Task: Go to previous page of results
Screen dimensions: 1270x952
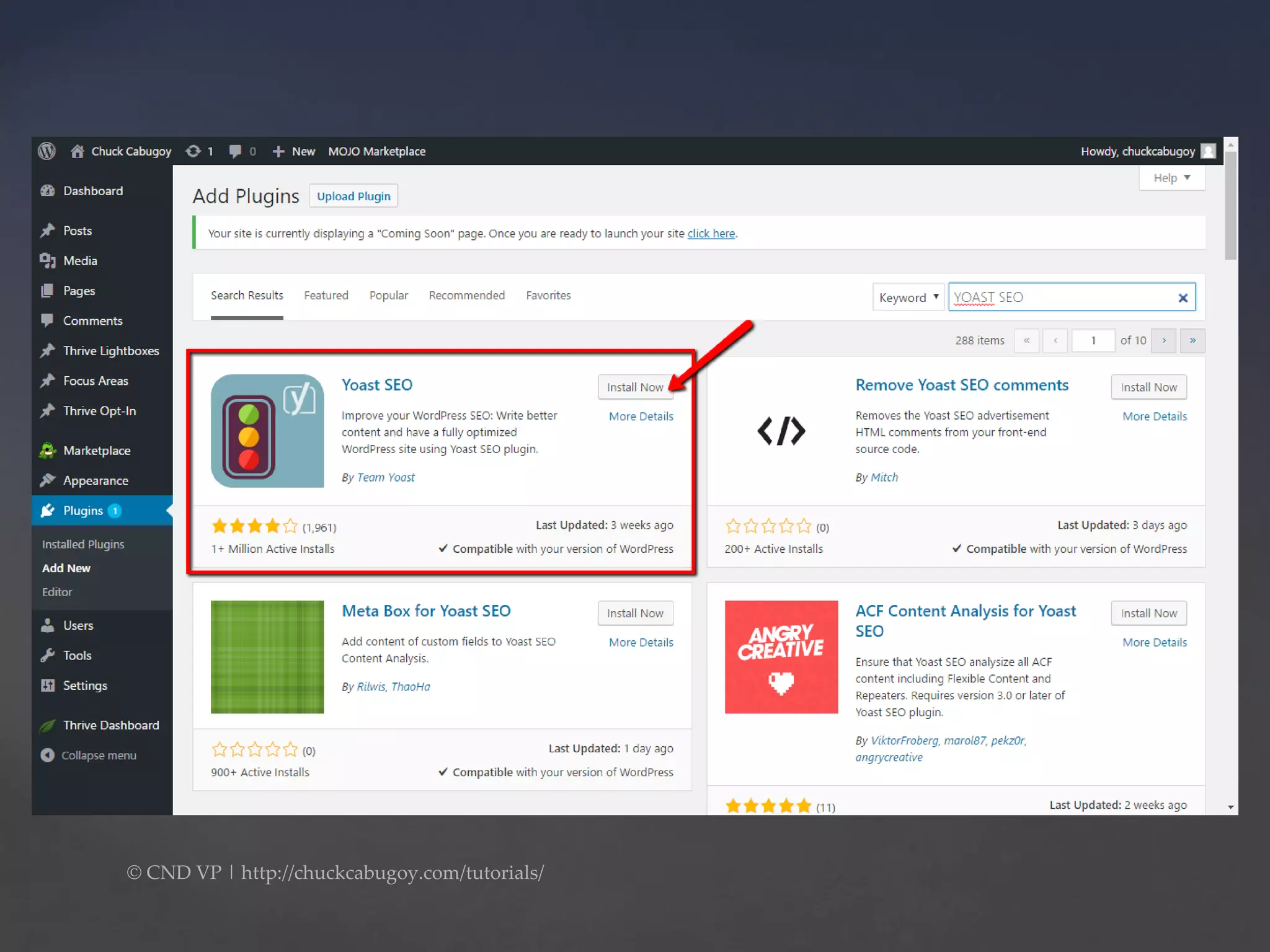Action: (x=1055, y=340)
